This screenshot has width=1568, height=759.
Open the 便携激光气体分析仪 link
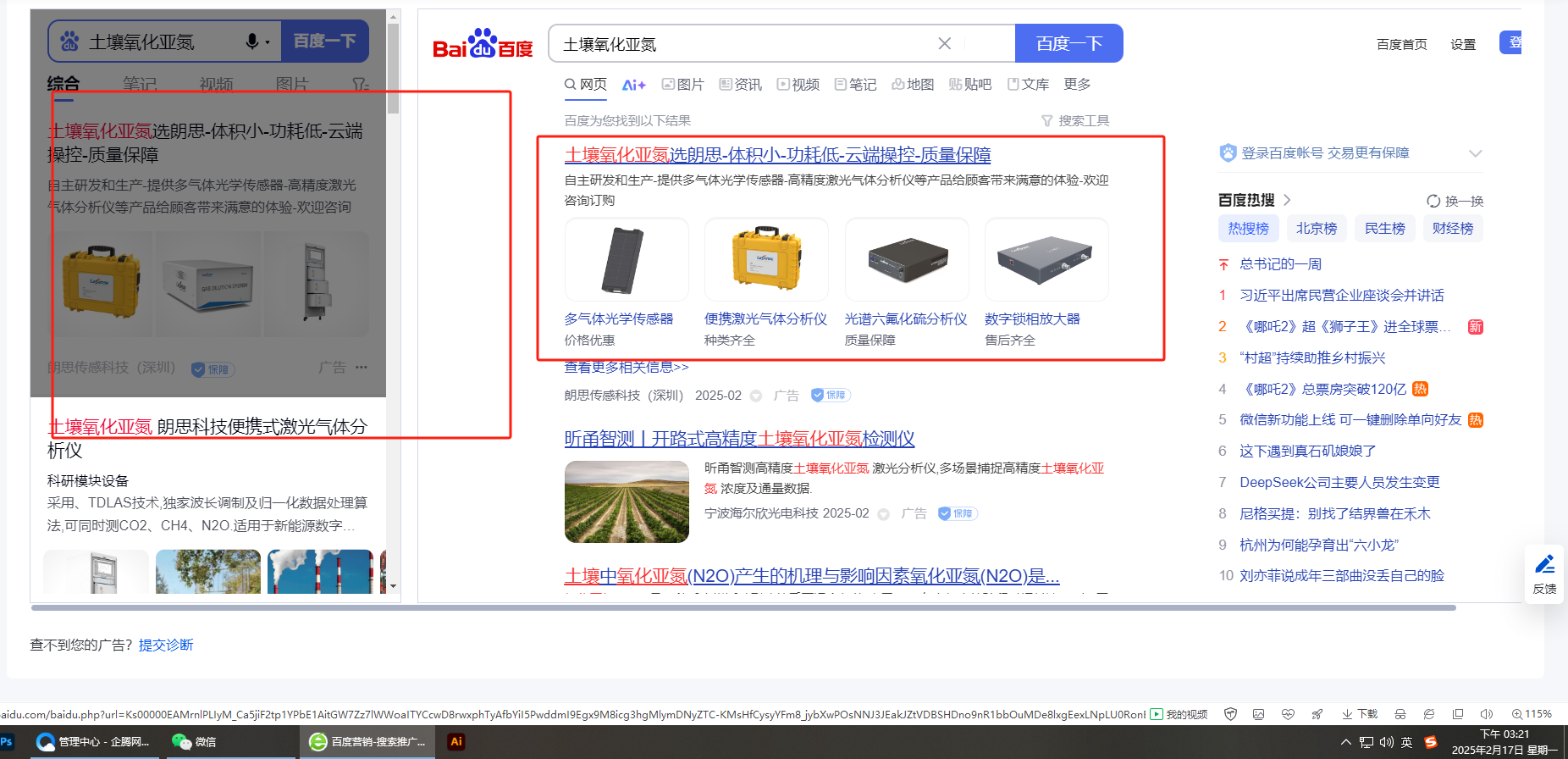point(765,319)
